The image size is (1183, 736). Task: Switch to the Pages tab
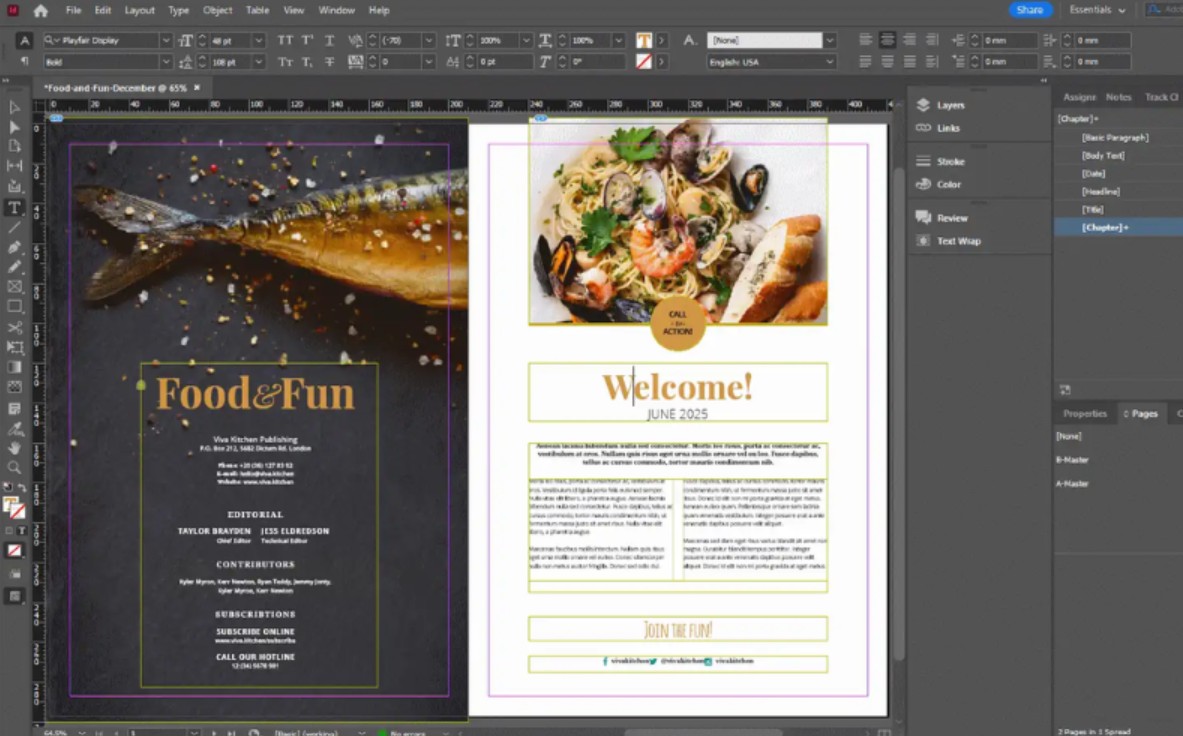click(1146, 413)
